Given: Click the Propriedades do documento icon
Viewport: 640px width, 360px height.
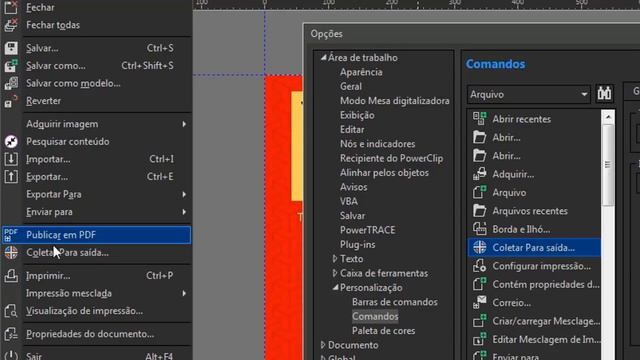Looking at the screenshot, I should 11,334.
